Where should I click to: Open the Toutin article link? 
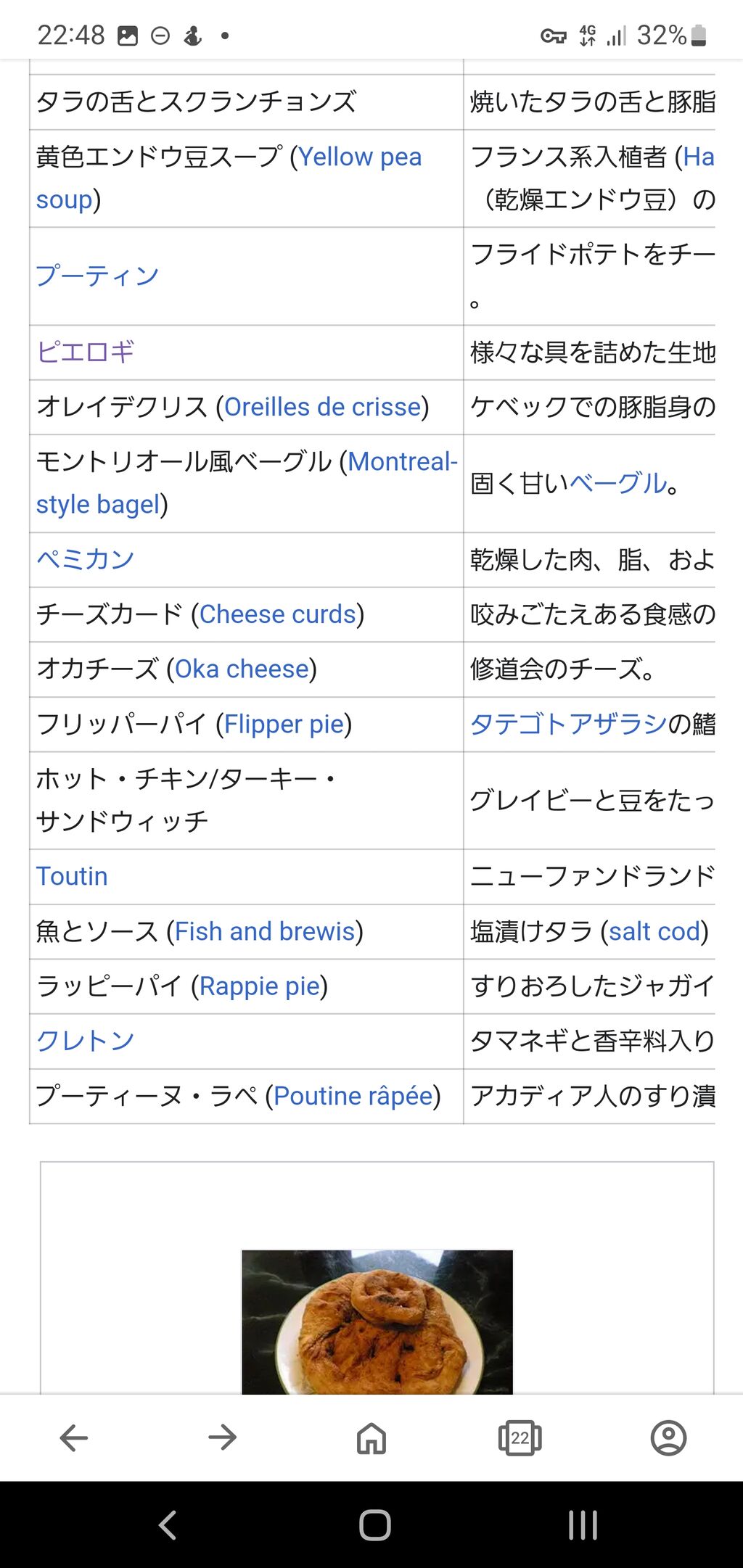(x=72, y=876)
